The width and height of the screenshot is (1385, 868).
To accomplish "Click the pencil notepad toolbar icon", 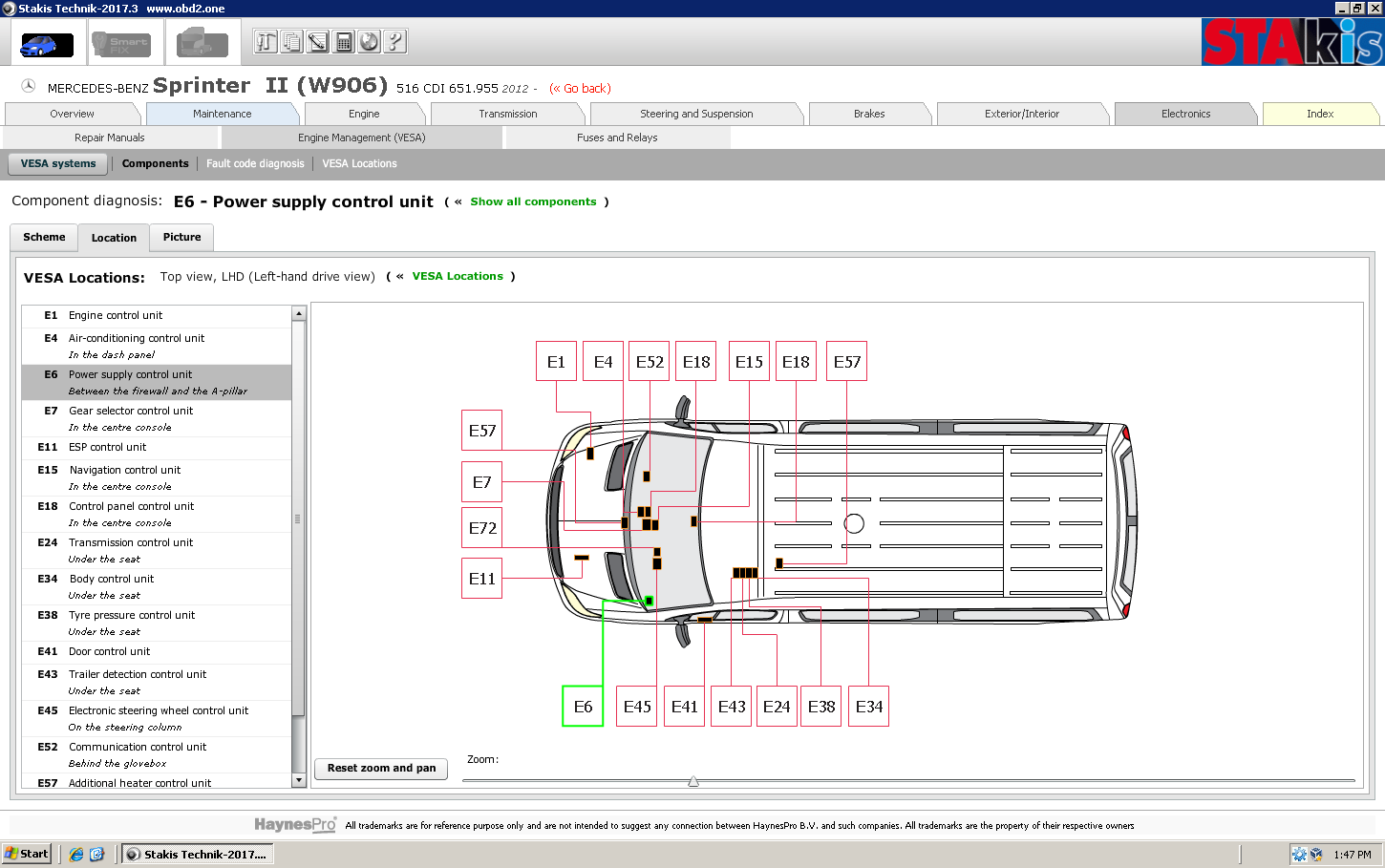I will 317,42.
